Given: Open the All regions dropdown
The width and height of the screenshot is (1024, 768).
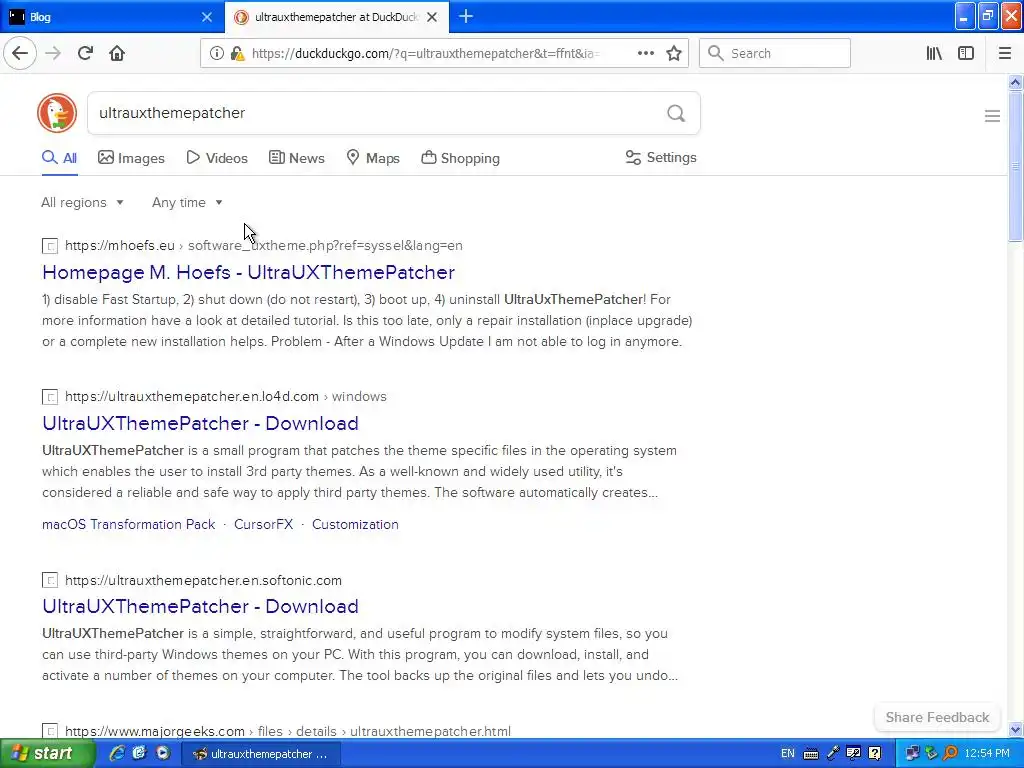Looking at the screenshot, I should click(82, 202).
